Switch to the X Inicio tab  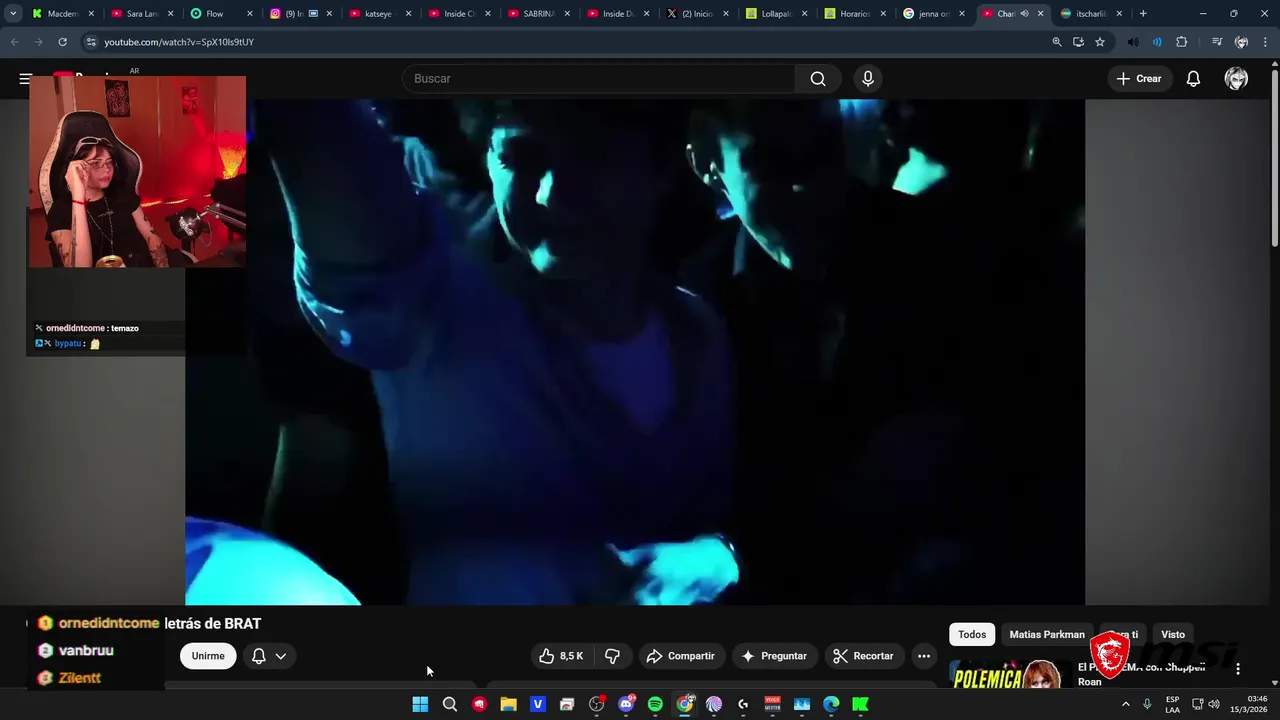697,14
